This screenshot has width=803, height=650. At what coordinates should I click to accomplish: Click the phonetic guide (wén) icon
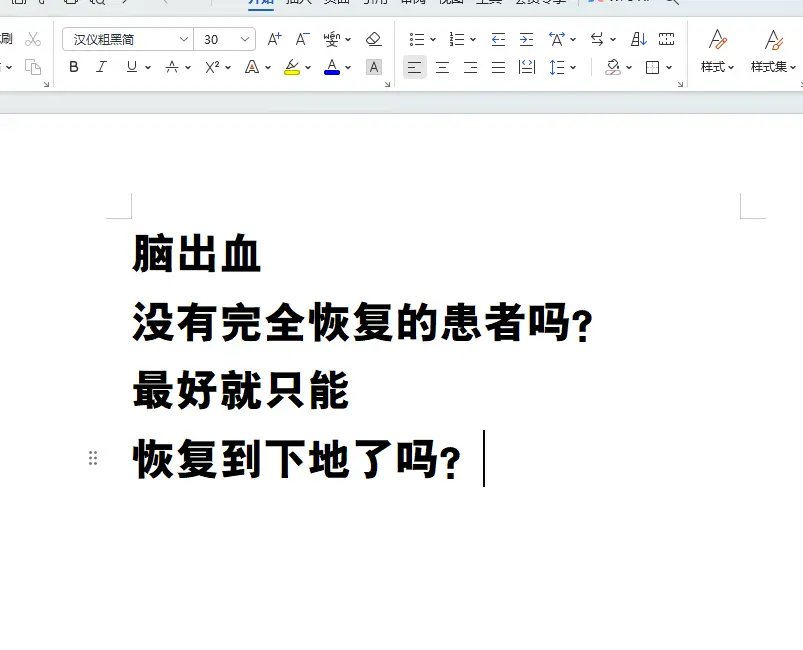point(332,39)
